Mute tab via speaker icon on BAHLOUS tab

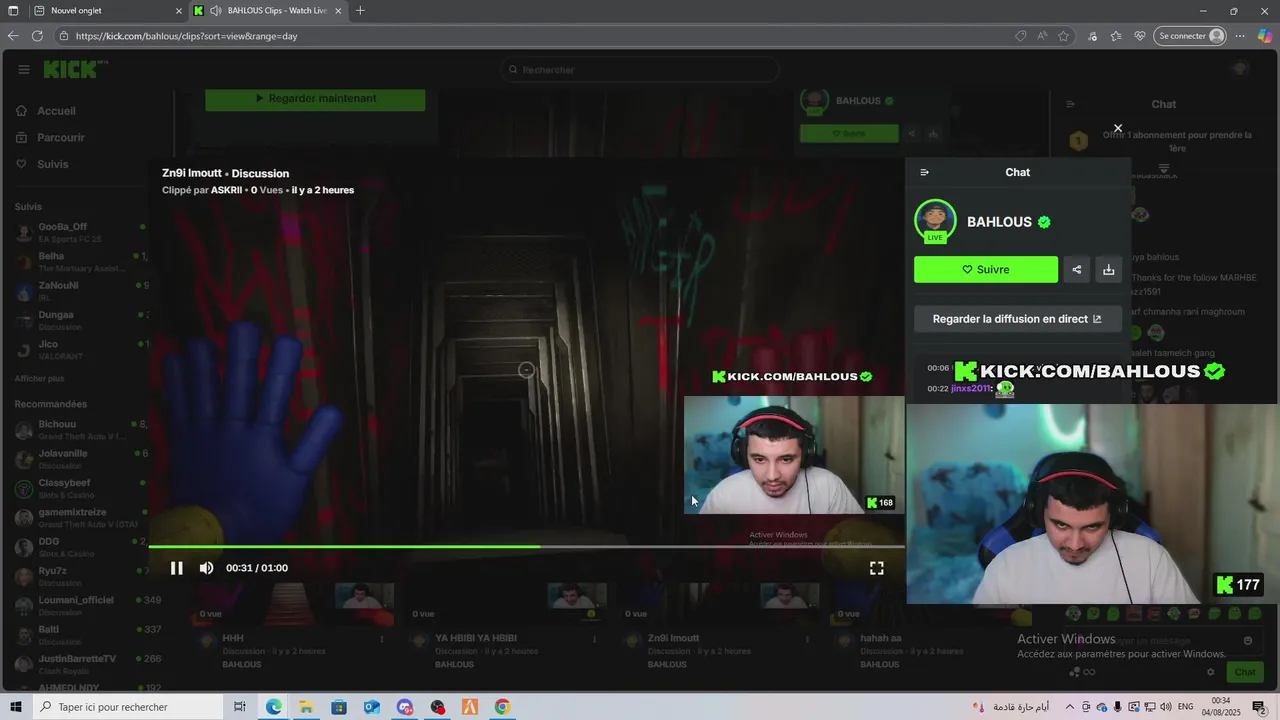click(x=216, y=11)
